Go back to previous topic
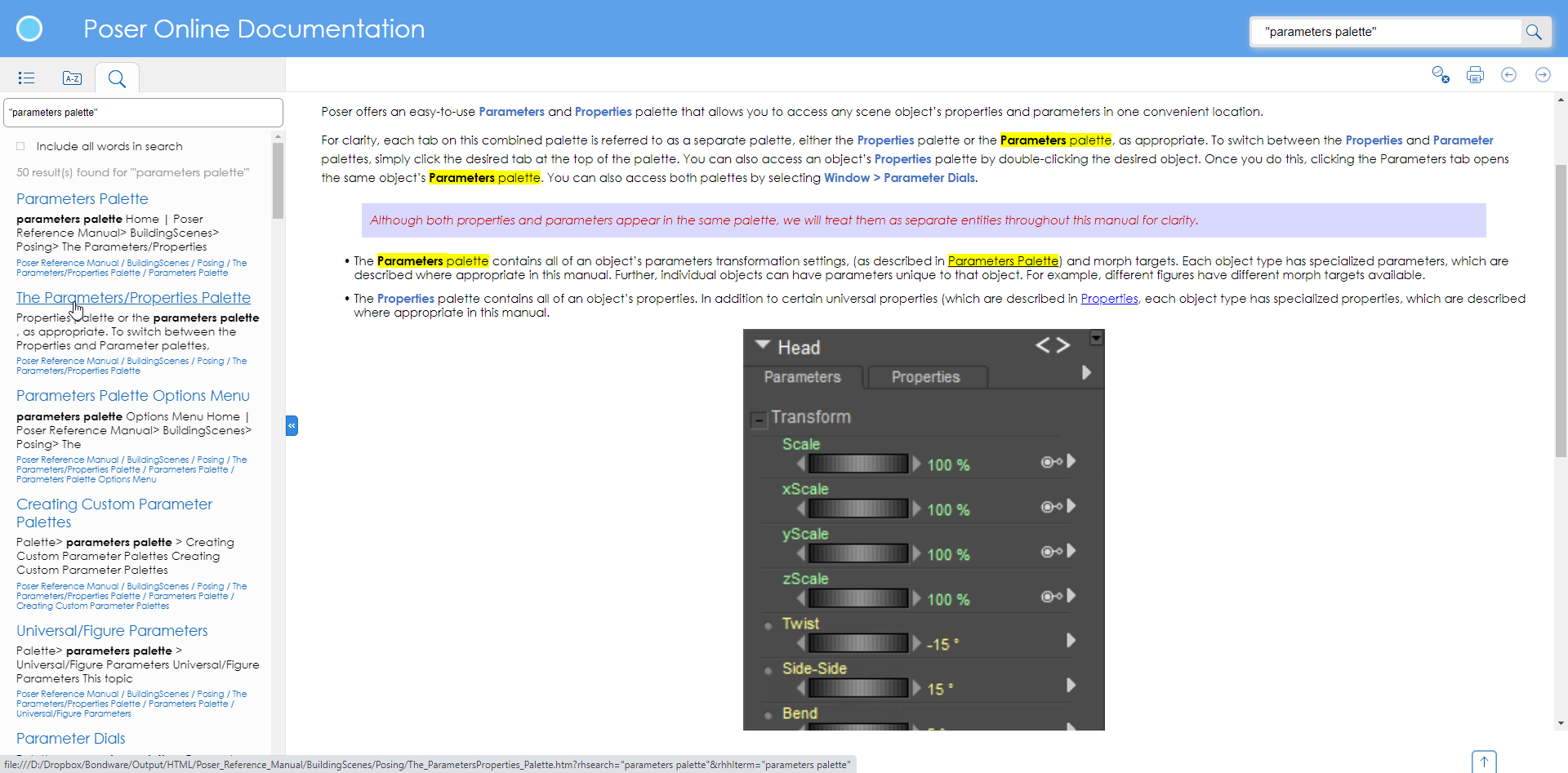 tap(1509, 75)
